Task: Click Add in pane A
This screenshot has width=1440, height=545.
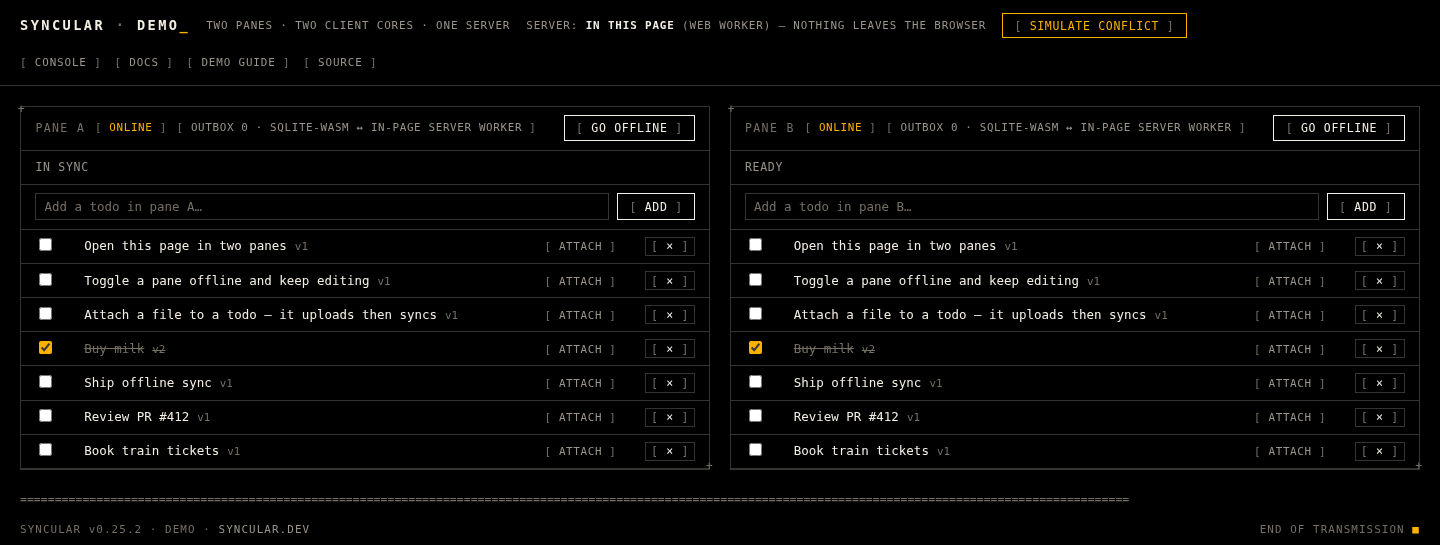Action: (656, 207)
